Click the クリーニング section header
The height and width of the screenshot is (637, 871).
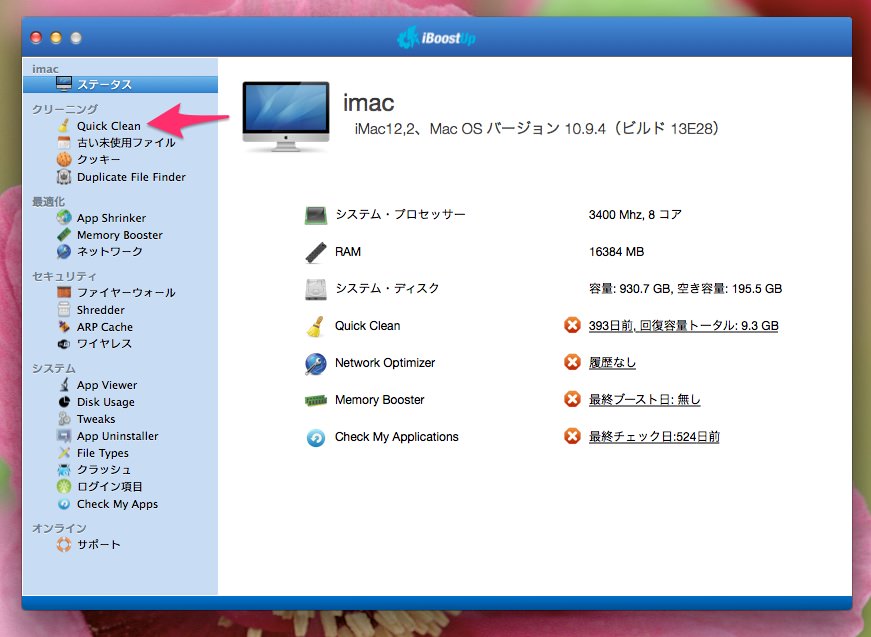[64, 109]
